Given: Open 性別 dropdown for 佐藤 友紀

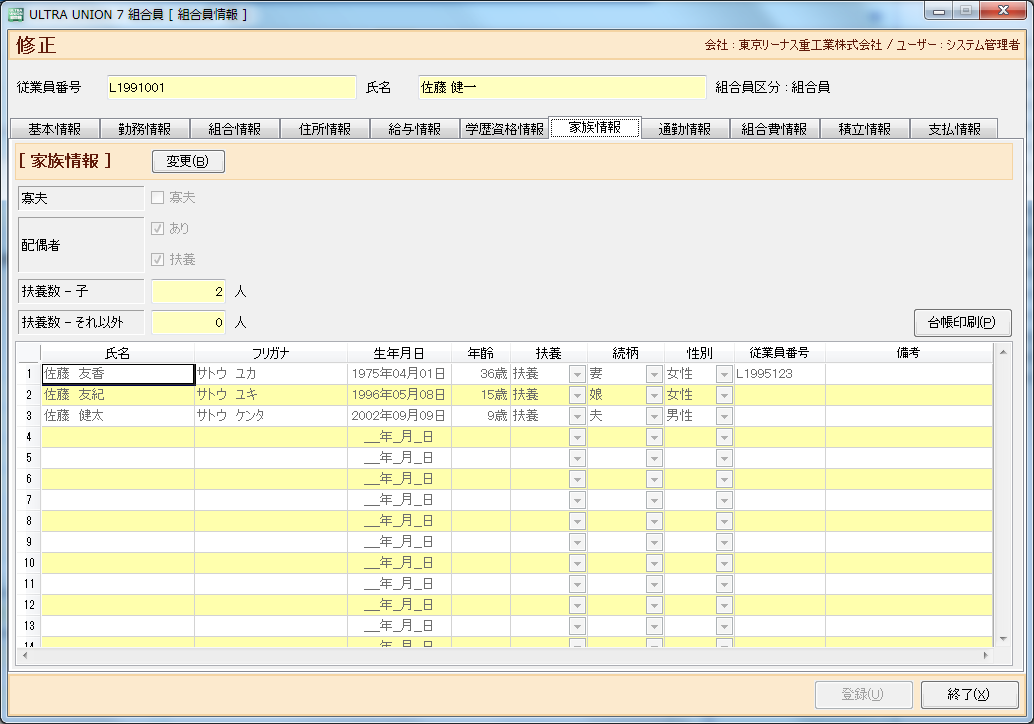Looking at the screenshot, I should [724, 395].
